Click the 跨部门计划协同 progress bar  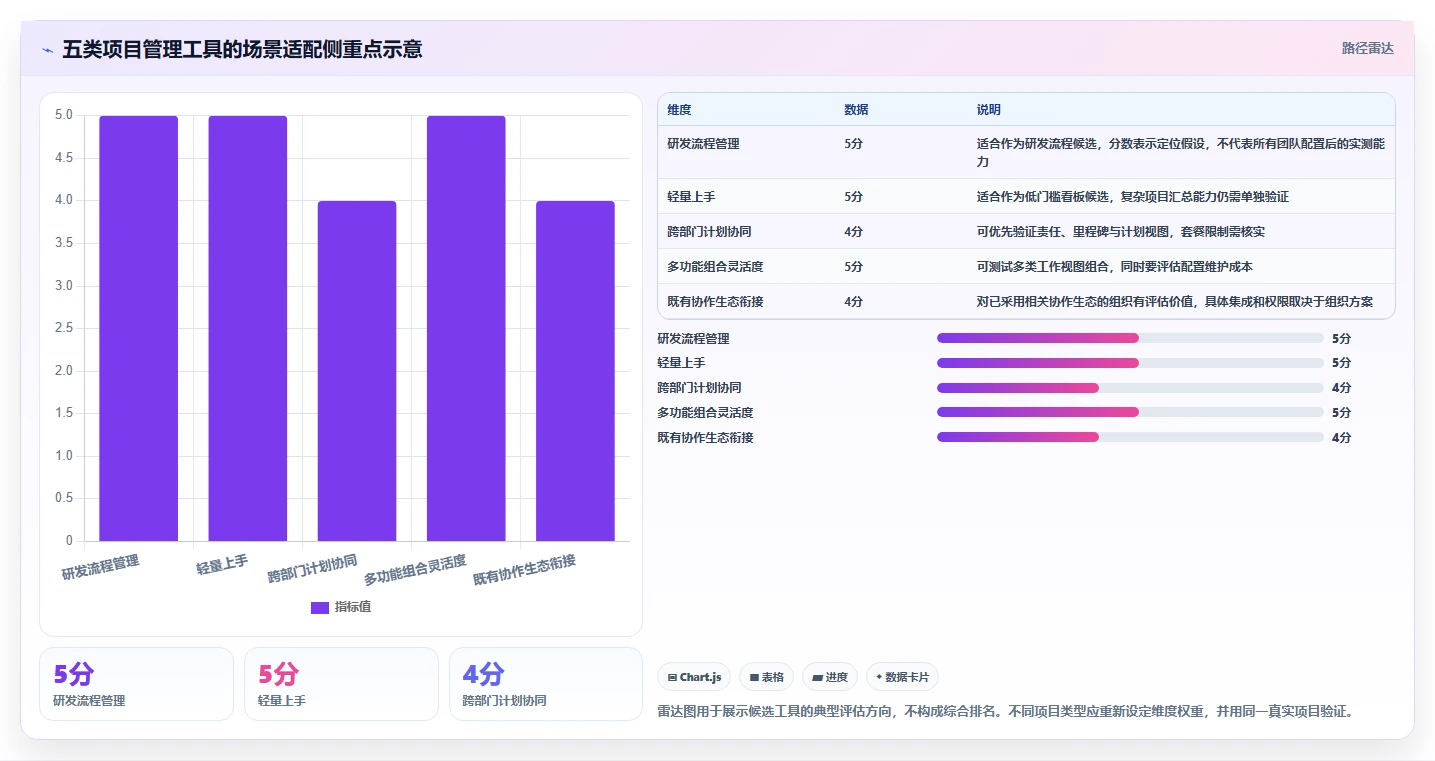(x=1130, y=387)
